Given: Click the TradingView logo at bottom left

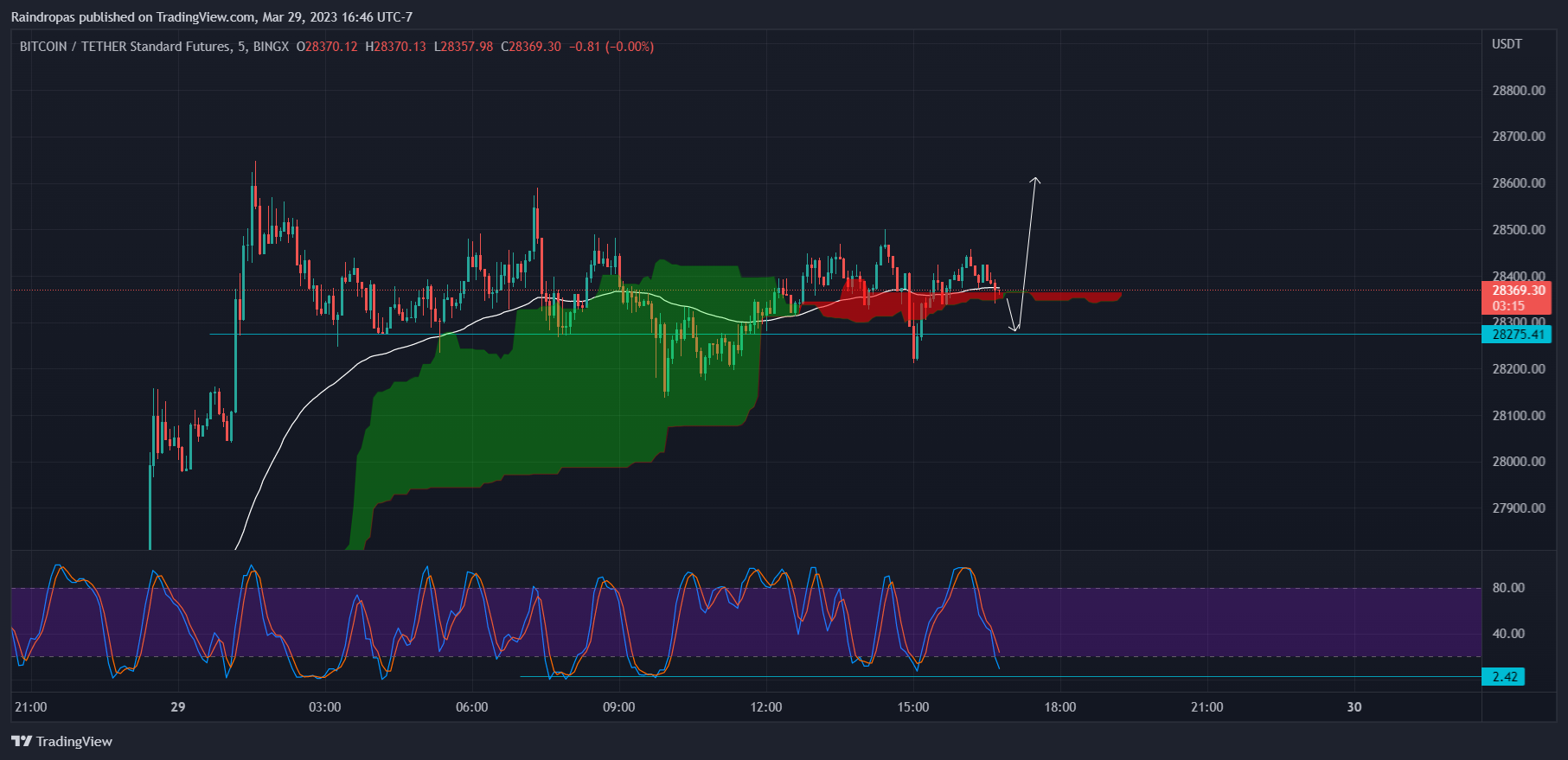Looking at the screenshot, I should coord(61,741).
